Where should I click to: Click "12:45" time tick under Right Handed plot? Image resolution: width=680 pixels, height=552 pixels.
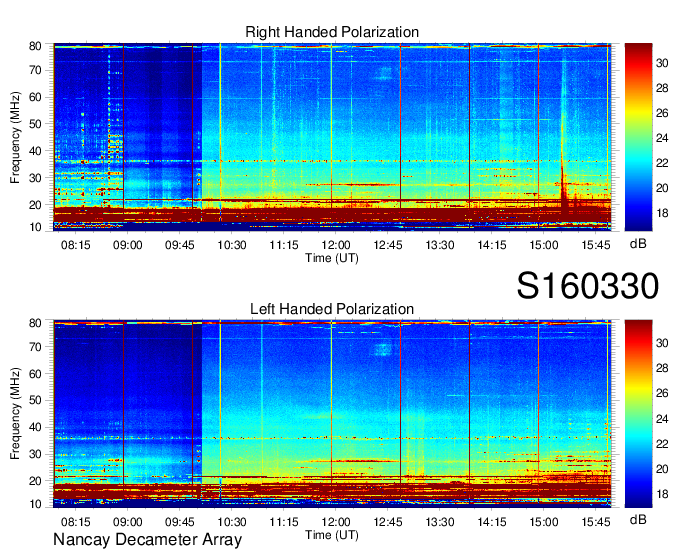tap(388, 245)
